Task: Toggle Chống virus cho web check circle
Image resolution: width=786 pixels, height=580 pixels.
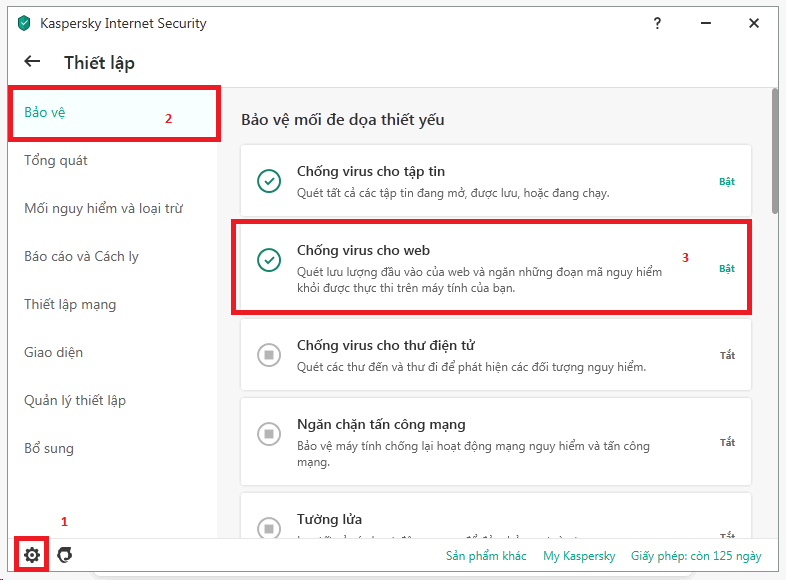Action: [269, 260]
